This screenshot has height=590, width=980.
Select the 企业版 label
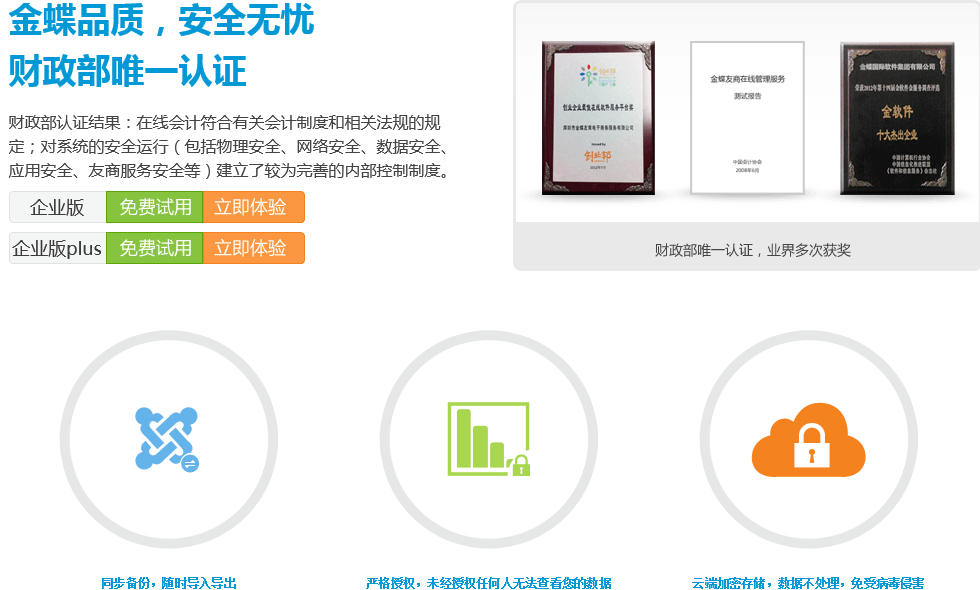[58, 207]
